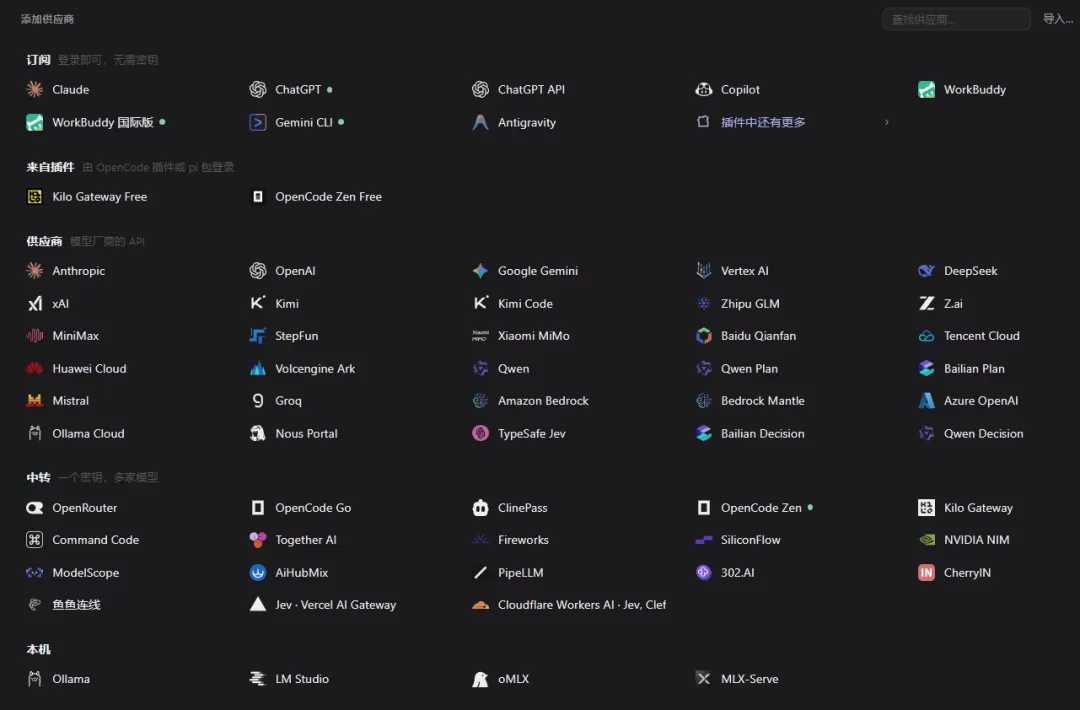Select the SiliconFlow relay provider
The height and width of the screenshot is (710, 1080).
[x=738, y=540]
